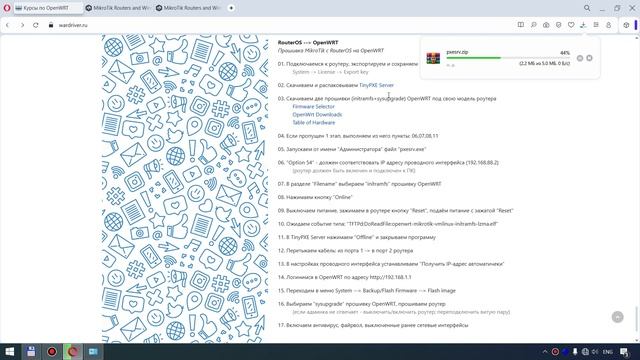The width and height of the screenshot is (640, 360).
Task: Open the Table of Hardware link
Action: tap(313, 122)
